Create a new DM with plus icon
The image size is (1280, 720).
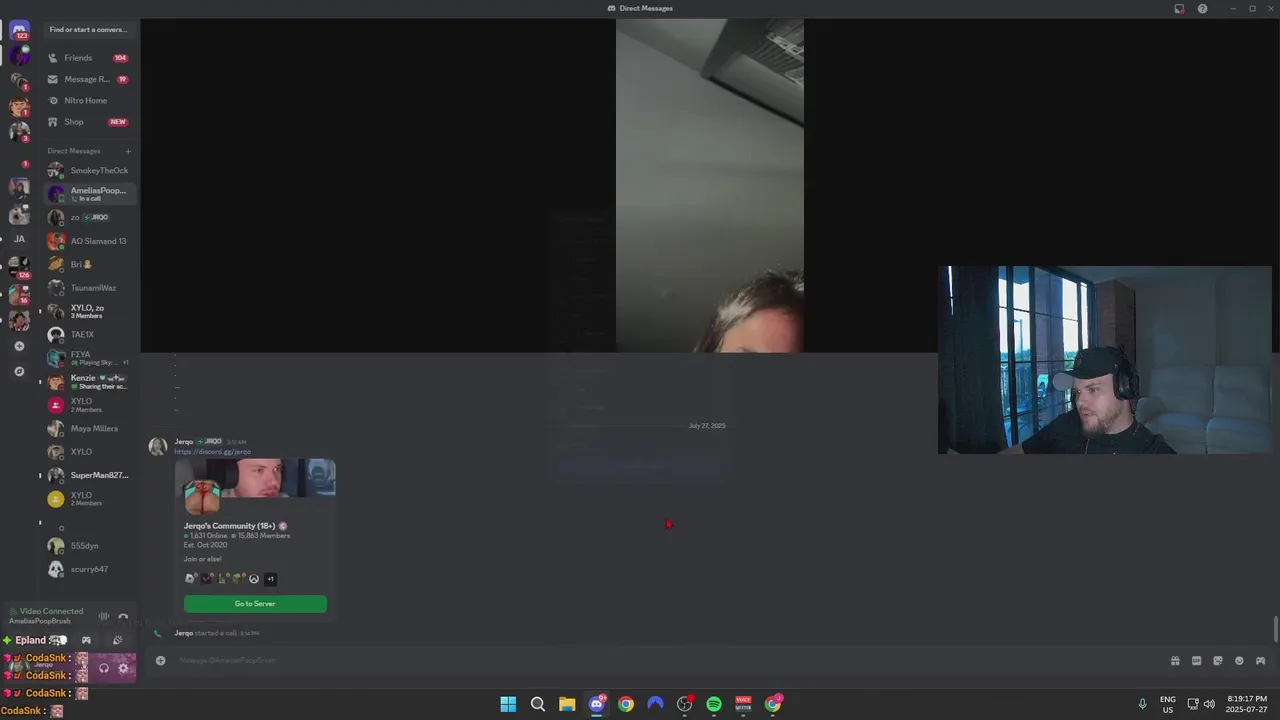pyautogui.click(x=128, y=151)
